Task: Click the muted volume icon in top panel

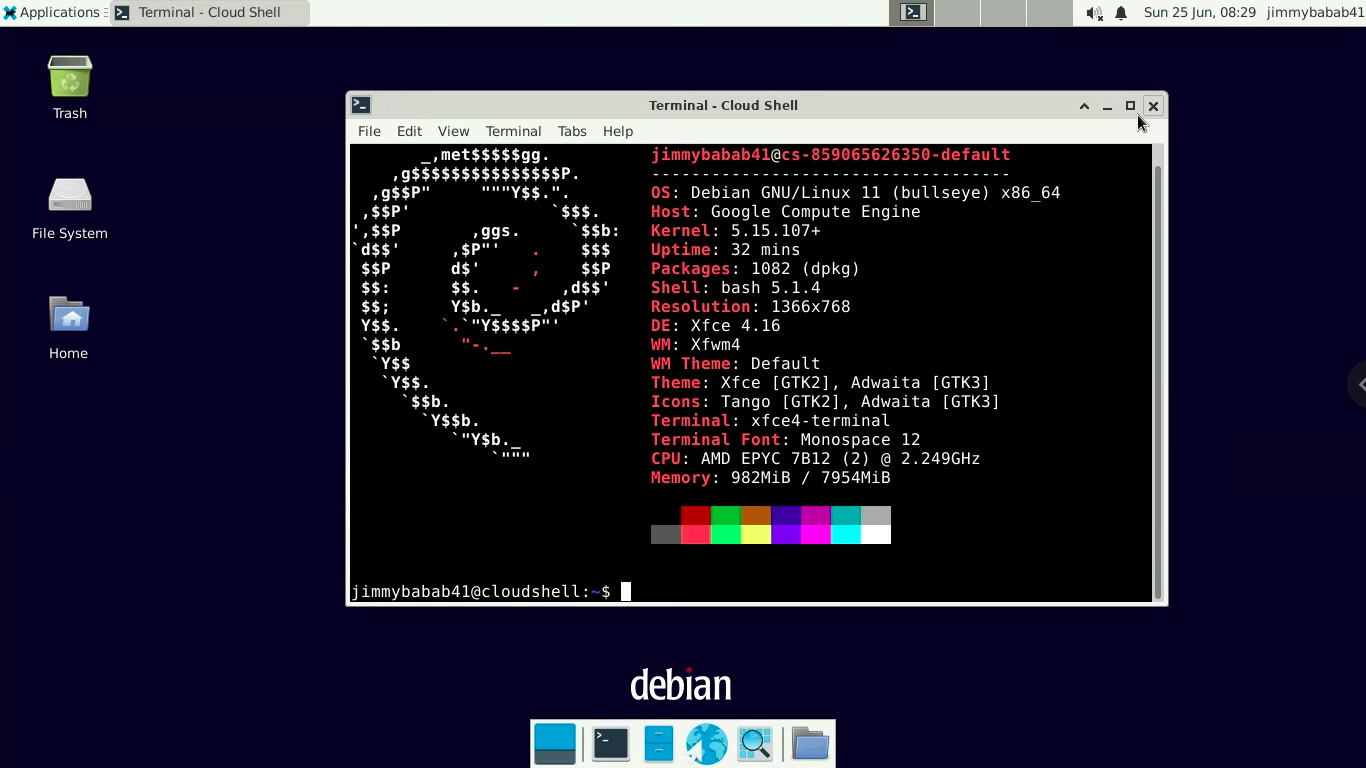Action: coord(1094,13)
